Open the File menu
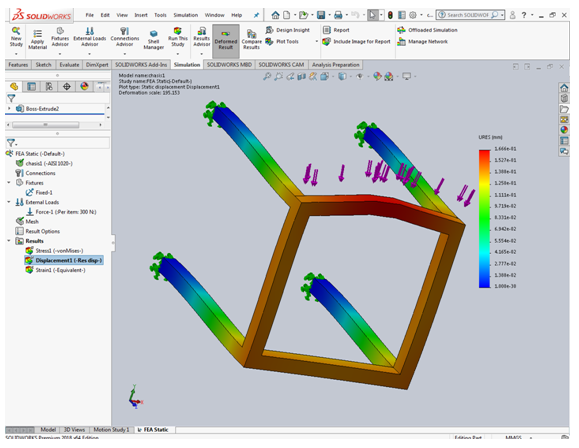Image resolution: width=579 pixels, height=448 pixels. [89, 15]
